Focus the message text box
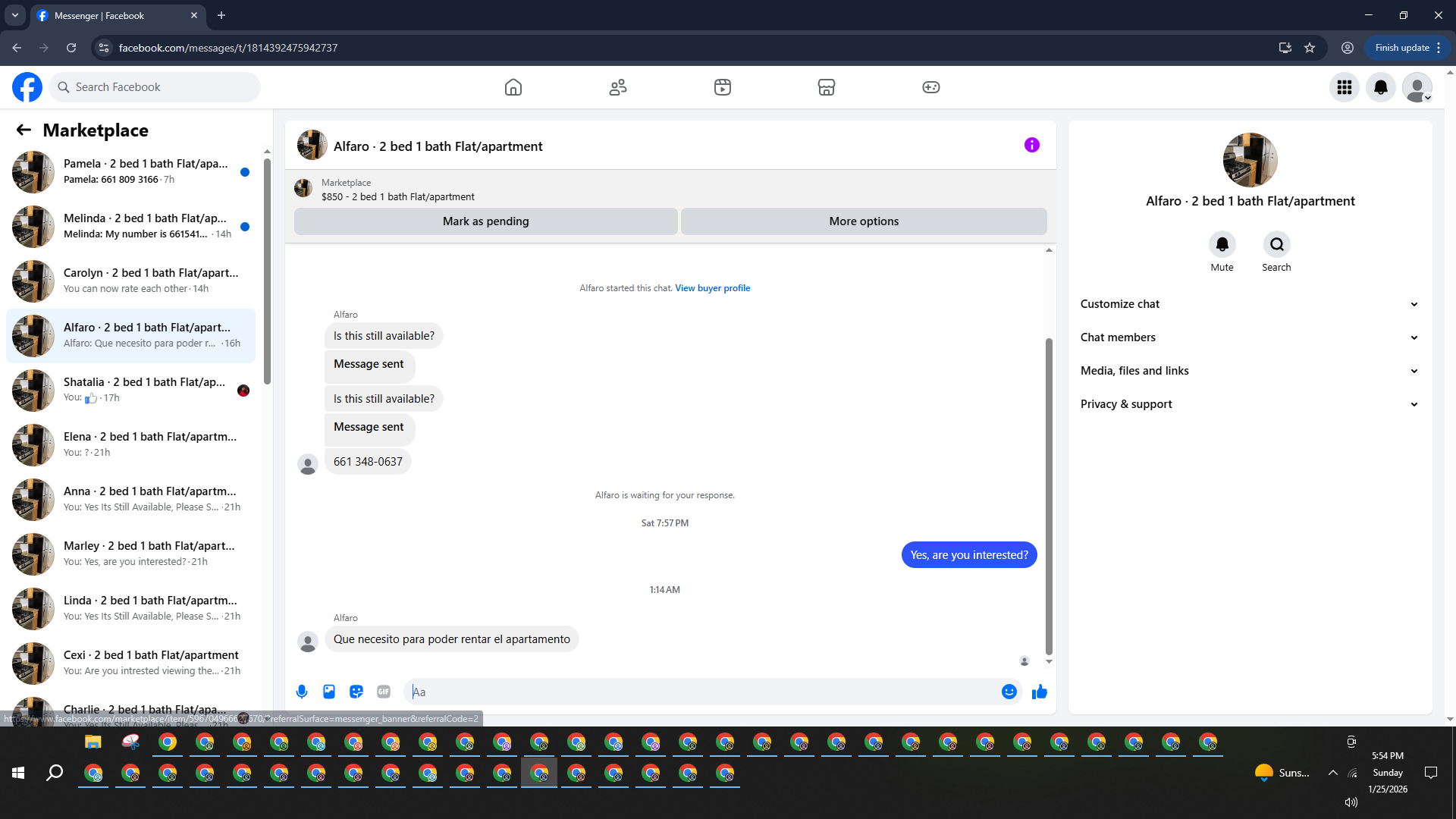Image resolution: width=1456 pixels, height=819 pixels. (x=704, y=692)
